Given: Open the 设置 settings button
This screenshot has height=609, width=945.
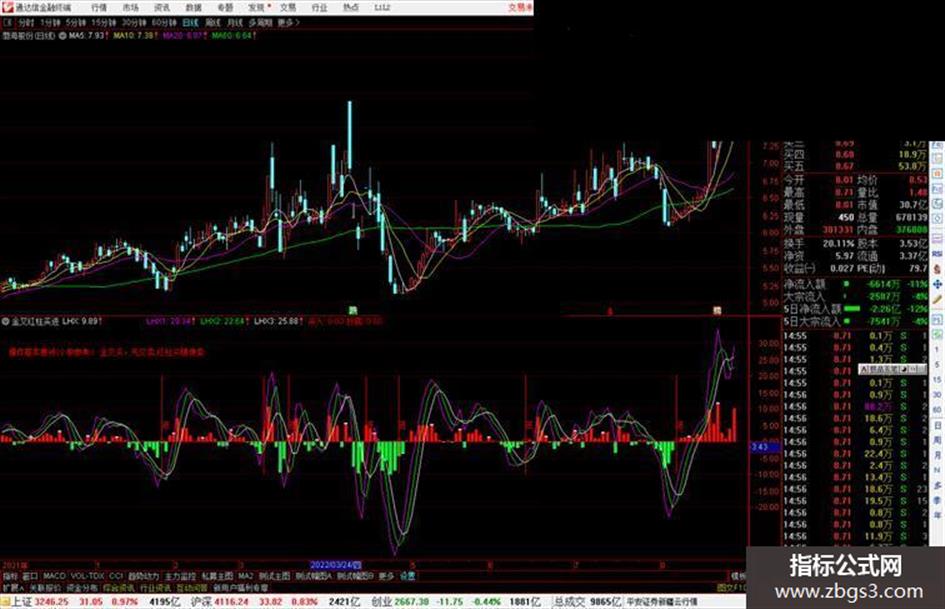Looking at the screenshot, I should click(x=407, y=576).
